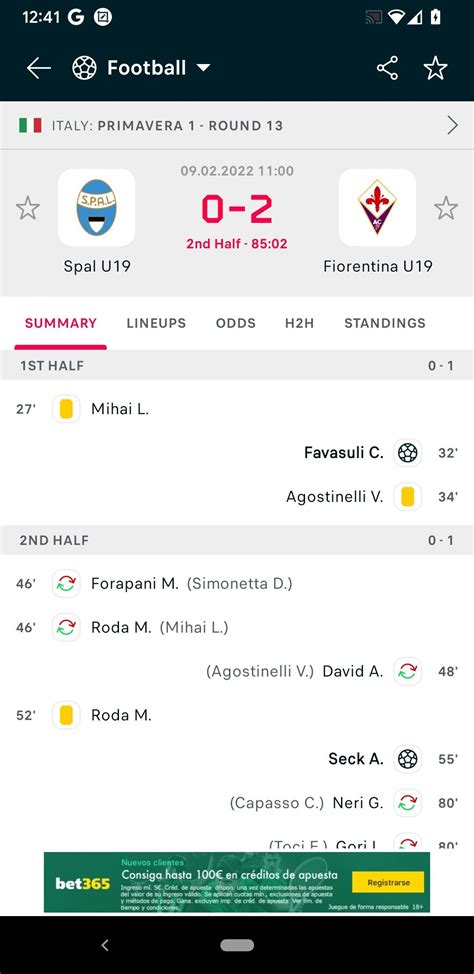The image size is (474, 974).
Task: Expand Italy Primavera 1 league chevron
Action: pos(453,125)
